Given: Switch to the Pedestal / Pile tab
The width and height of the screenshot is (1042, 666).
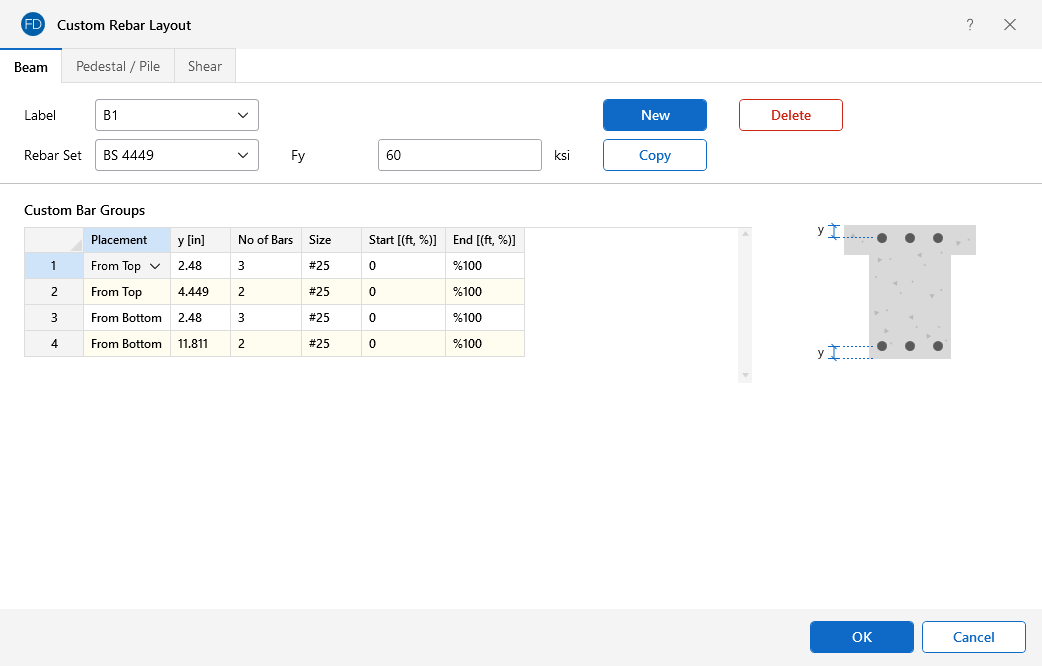Looking at the screenshot, I should pyautogui.click(x=118, y=67).
